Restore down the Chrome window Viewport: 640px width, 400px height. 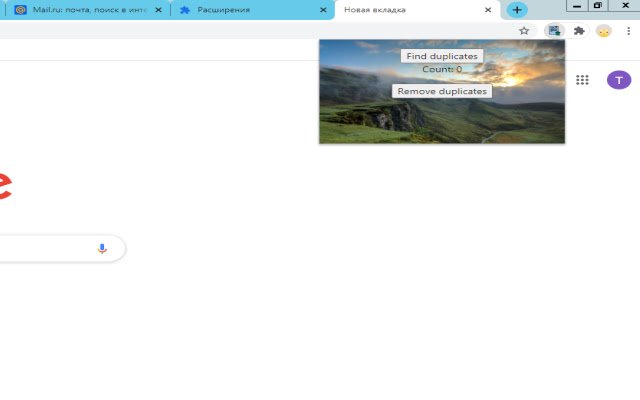coord(598,6)
